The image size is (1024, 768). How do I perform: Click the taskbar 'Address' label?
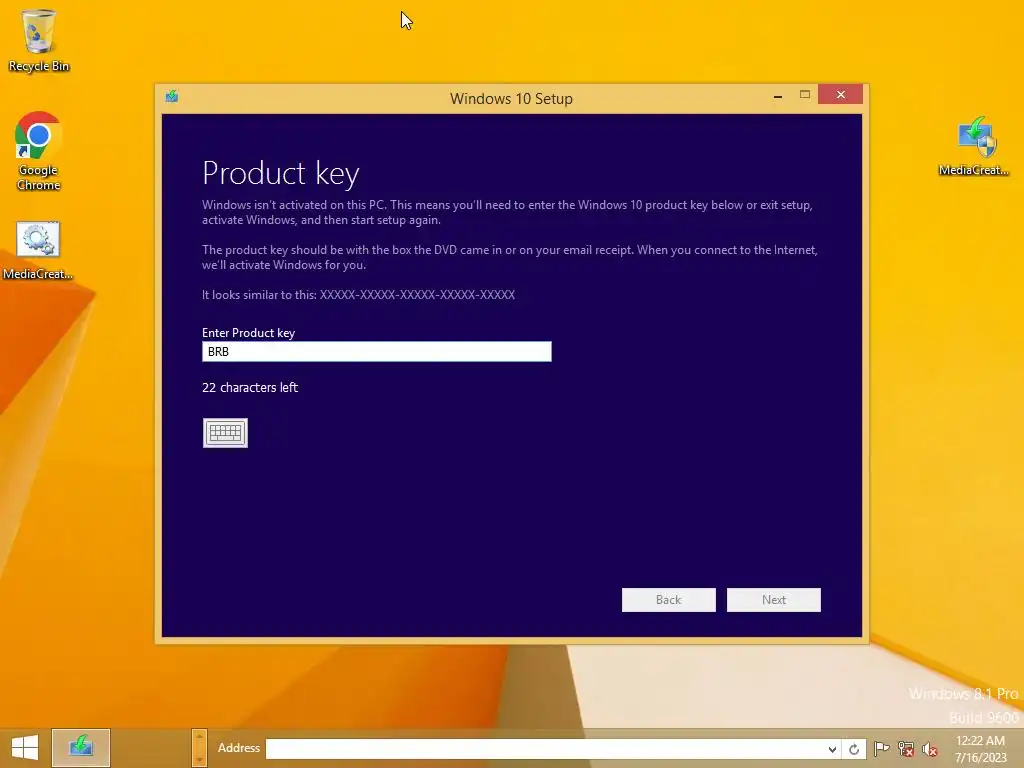[x=238, y=748]
